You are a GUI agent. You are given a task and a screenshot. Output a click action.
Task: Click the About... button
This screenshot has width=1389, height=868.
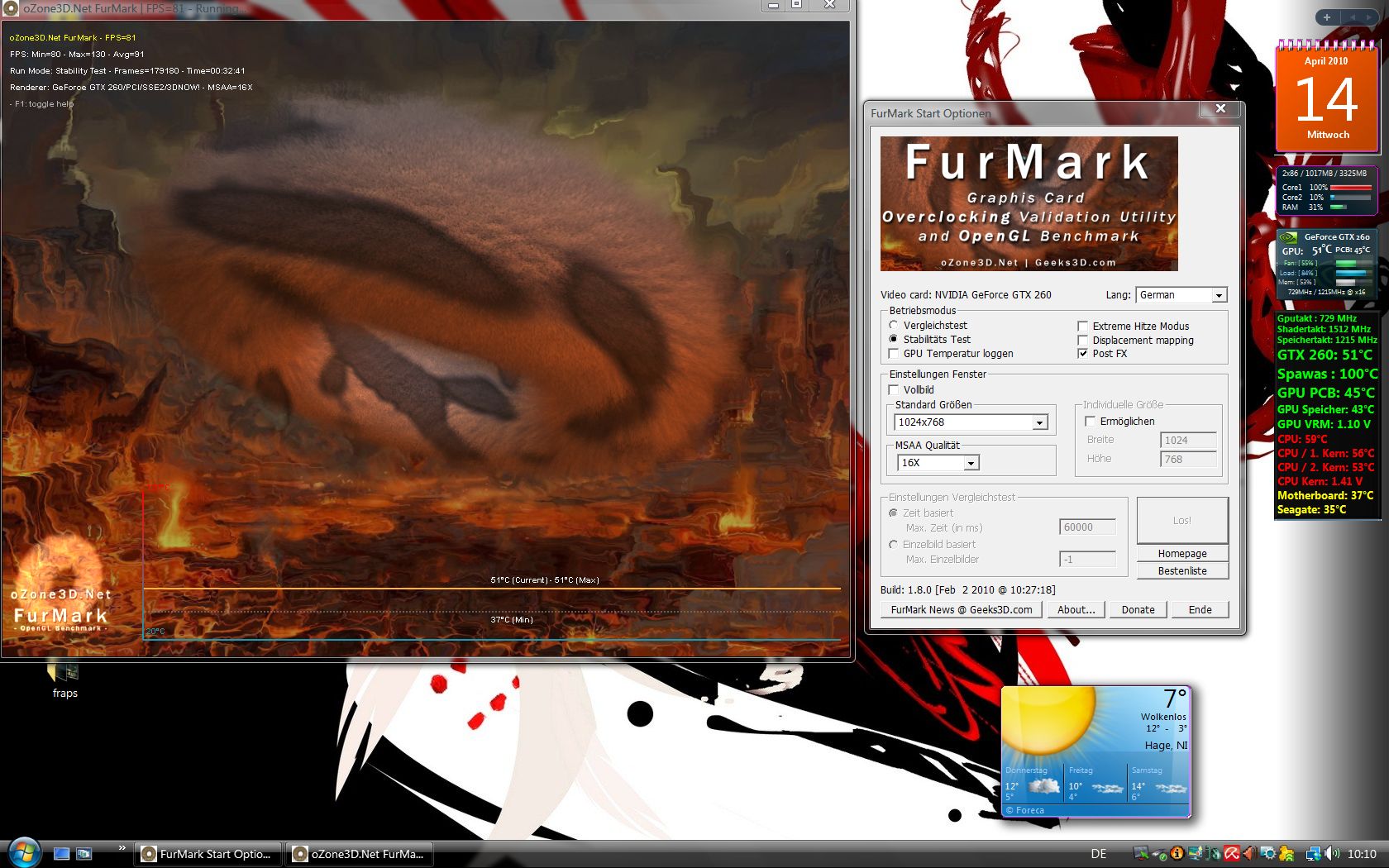pos(1076,610)
